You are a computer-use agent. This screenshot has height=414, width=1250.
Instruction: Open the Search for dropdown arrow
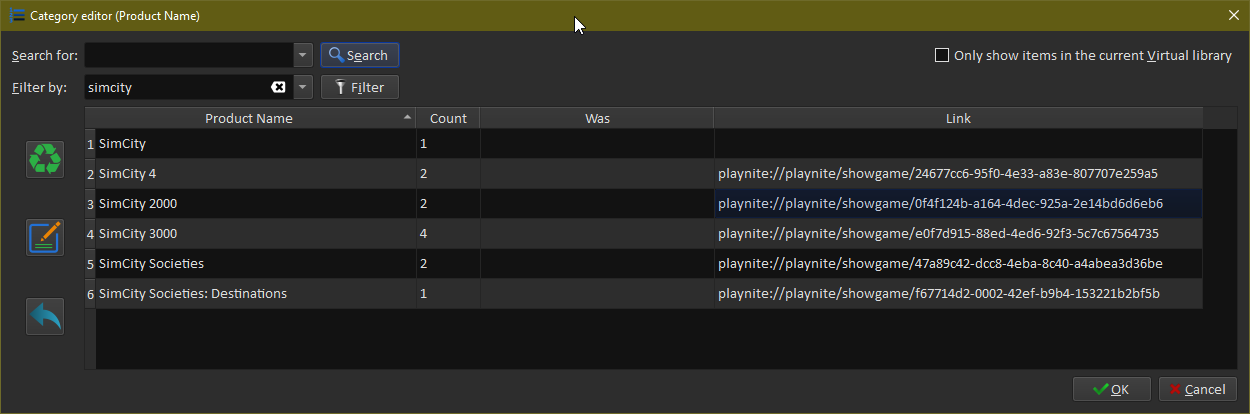[304, 55]
